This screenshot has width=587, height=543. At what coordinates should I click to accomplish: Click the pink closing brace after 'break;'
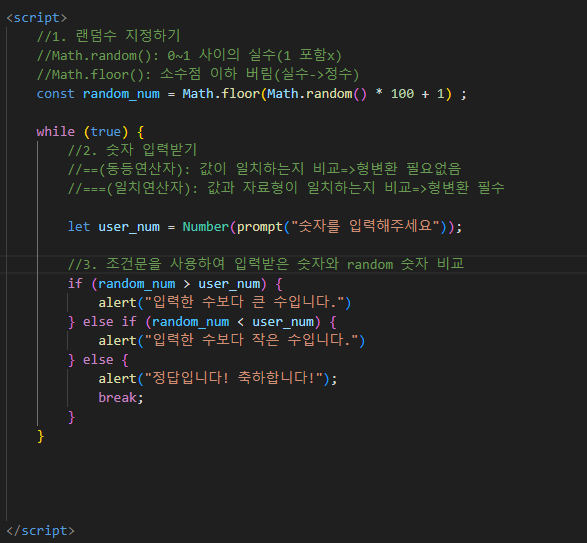click(x=72, y=417)
